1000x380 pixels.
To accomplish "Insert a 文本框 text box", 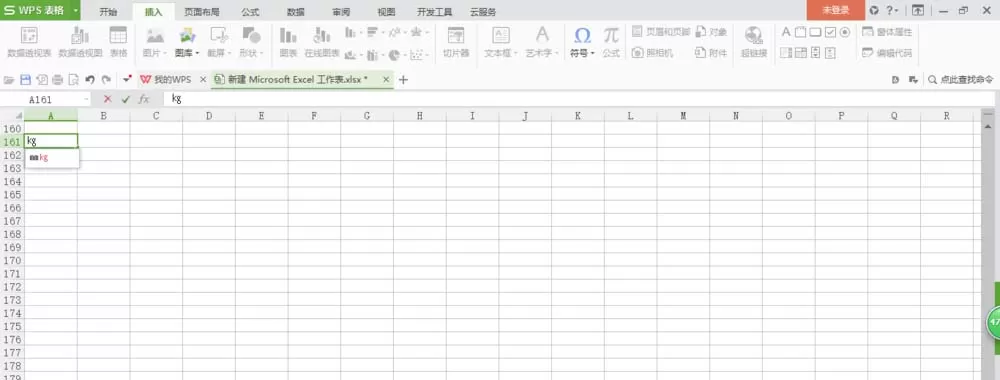I will click(x=501, y=42).
